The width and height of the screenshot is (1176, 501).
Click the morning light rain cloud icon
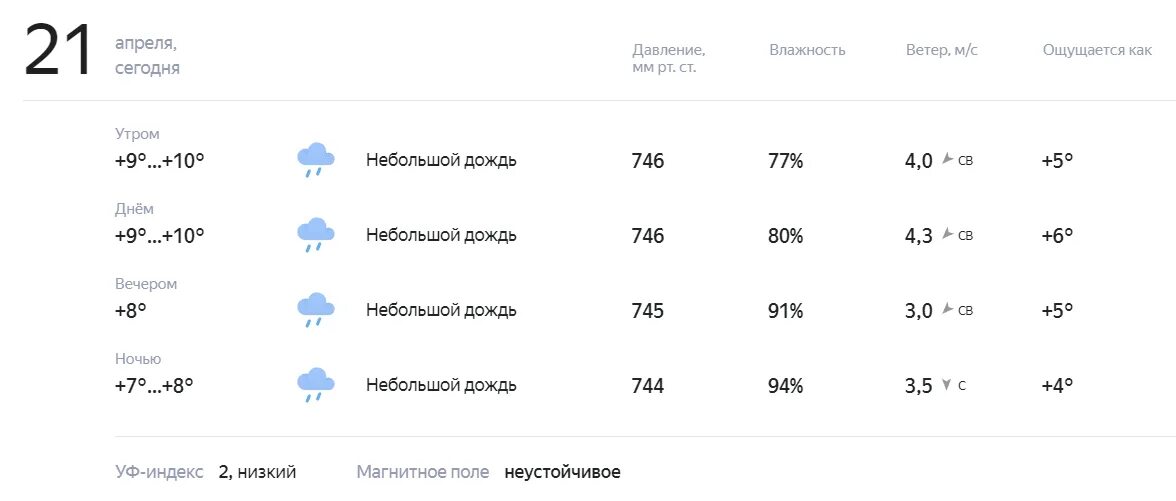316,160
